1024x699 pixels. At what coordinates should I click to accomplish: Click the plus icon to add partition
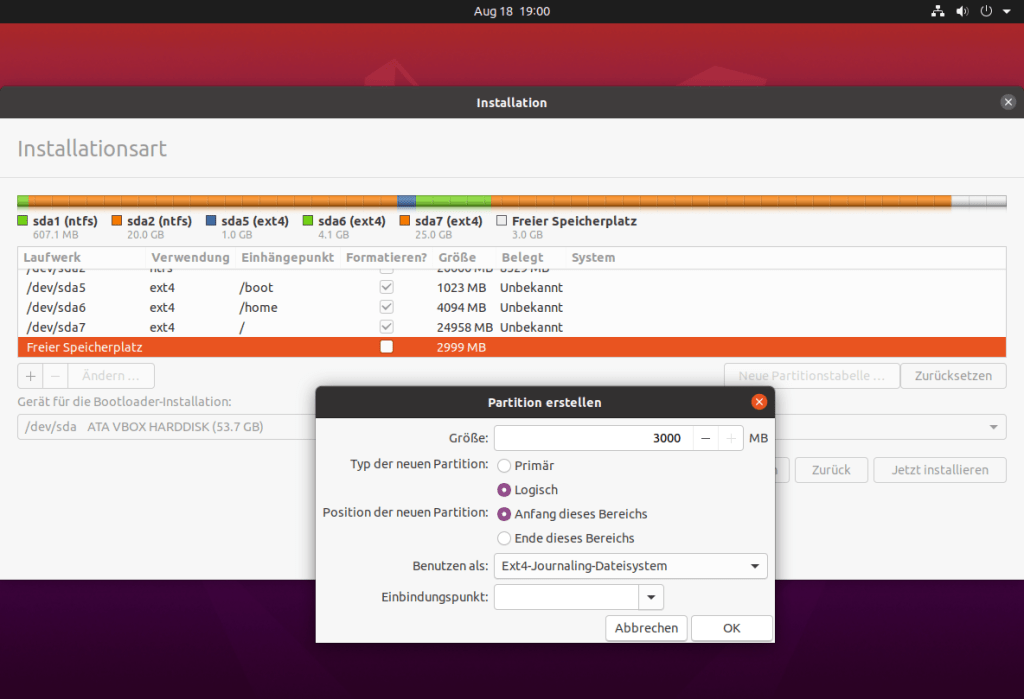pyautogui.click(x=30, y=376)
